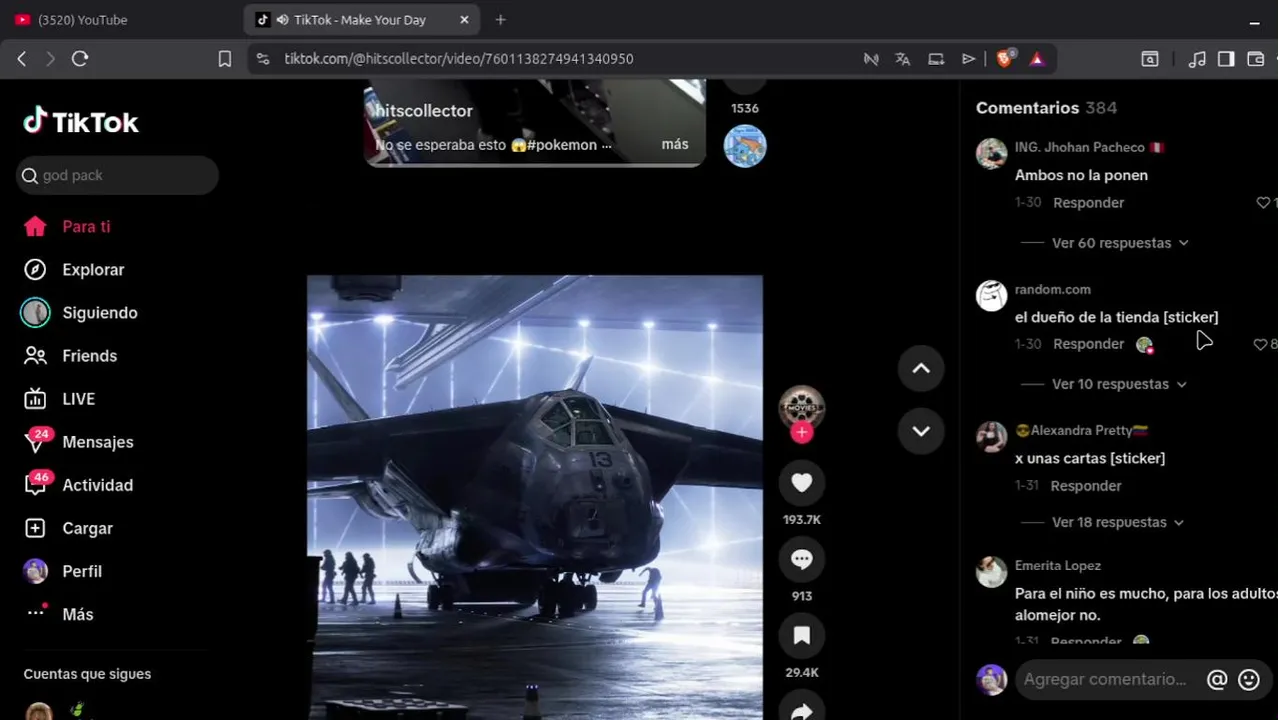
Task: Switch to the YouTube browser tab
Action: 120,19
